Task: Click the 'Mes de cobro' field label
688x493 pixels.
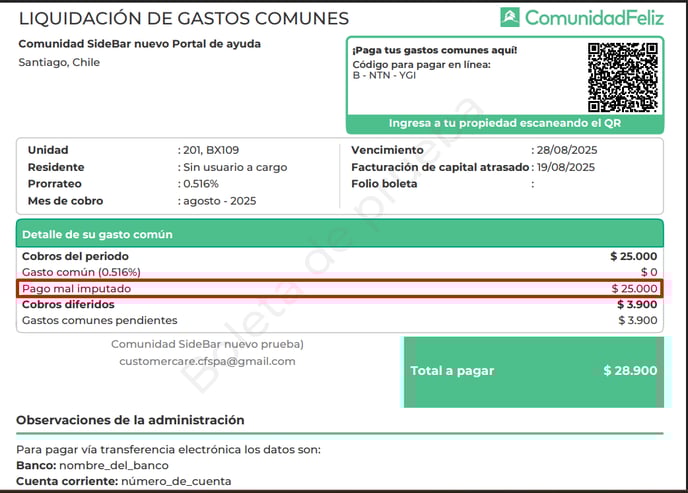Action: [65, 201]
